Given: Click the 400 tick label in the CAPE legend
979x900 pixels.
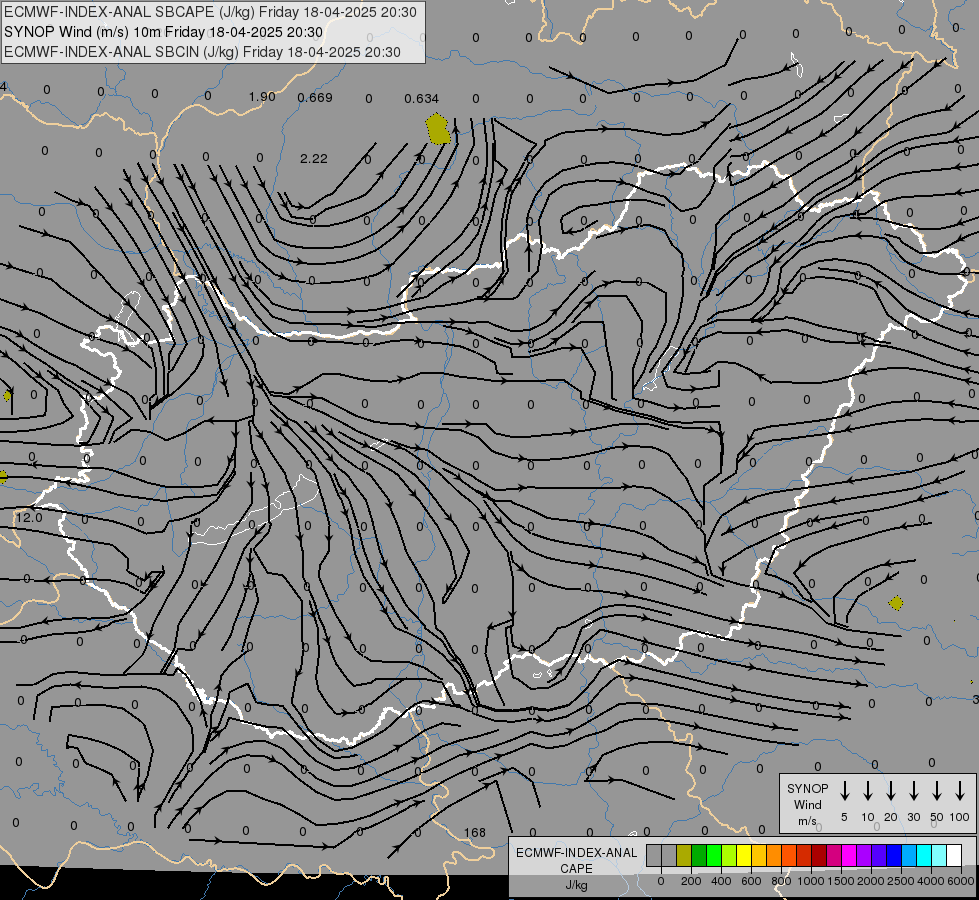Looking at the screenshot, I should pyautogui.click(x=721, y=881).
